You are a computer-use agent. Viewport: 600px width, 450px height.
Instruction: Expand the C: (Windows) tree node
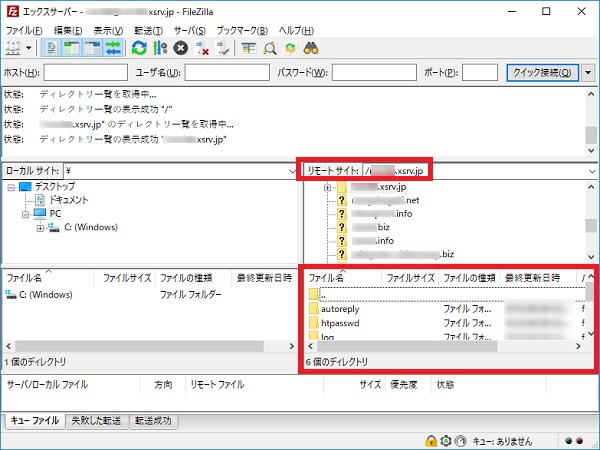[40, 228]
